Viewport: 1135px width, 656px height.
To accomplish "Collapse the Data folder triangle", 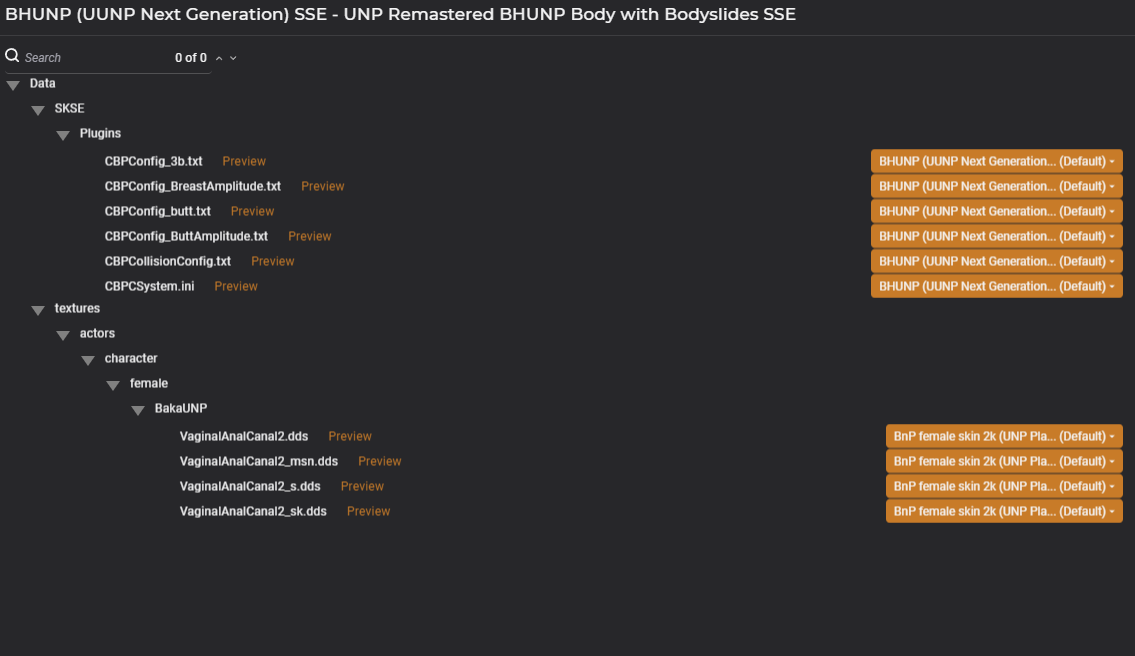I will (13, 85).
